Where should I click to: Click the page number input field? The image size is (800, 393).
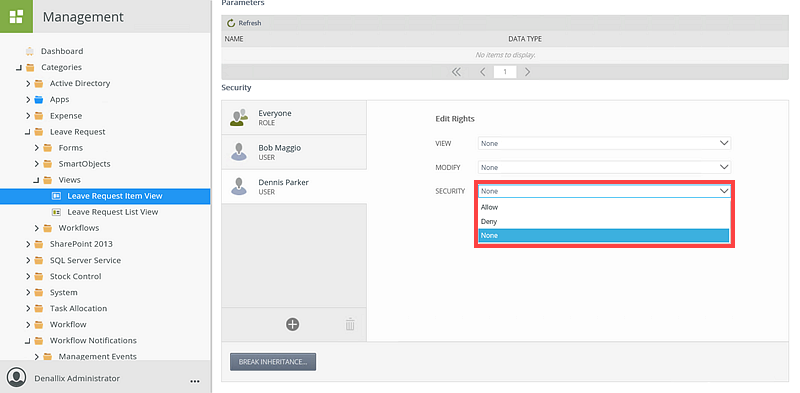(505, 72)
